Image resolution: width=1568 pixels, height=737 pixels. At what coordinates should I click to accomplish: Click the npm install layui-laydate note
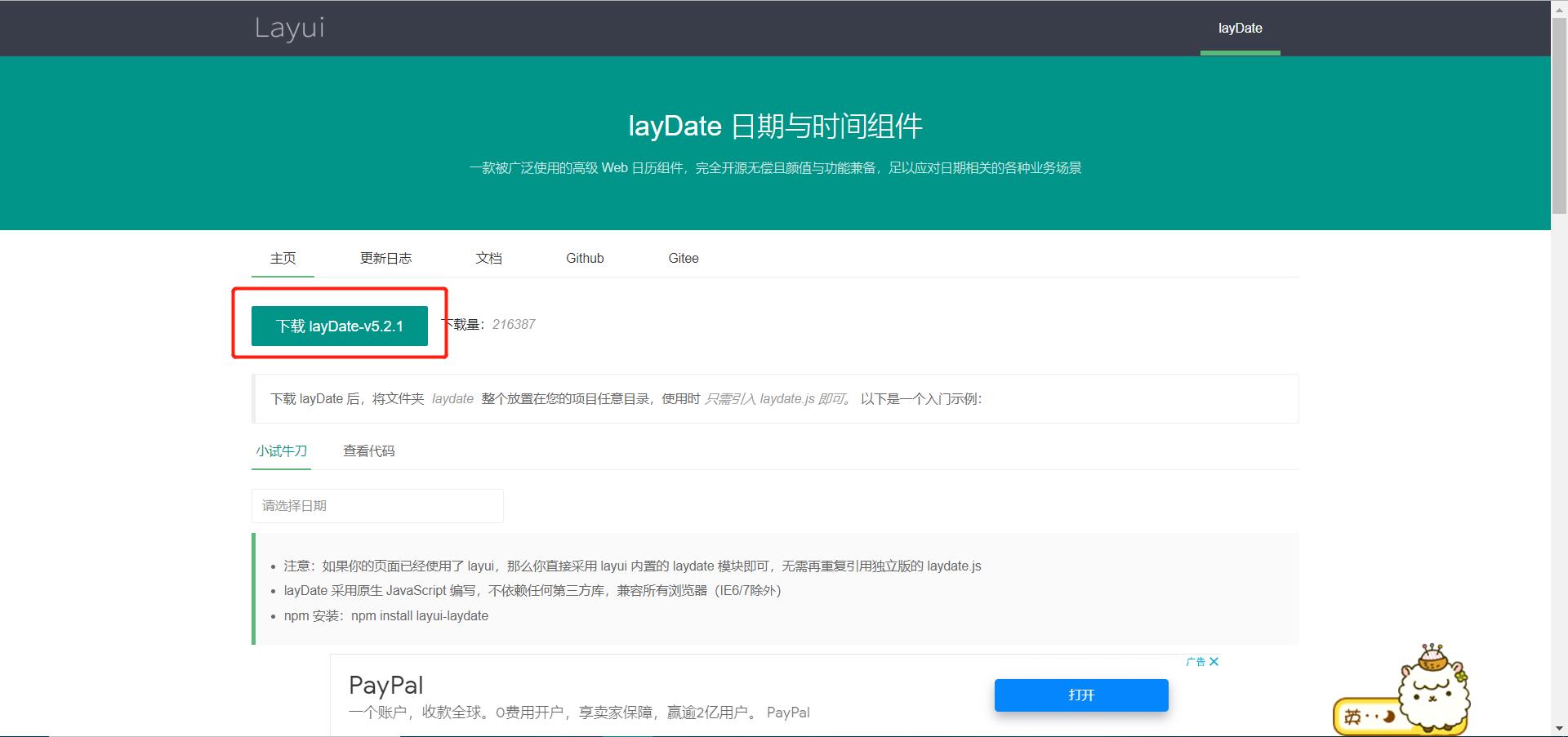click(x=386, y=615)
